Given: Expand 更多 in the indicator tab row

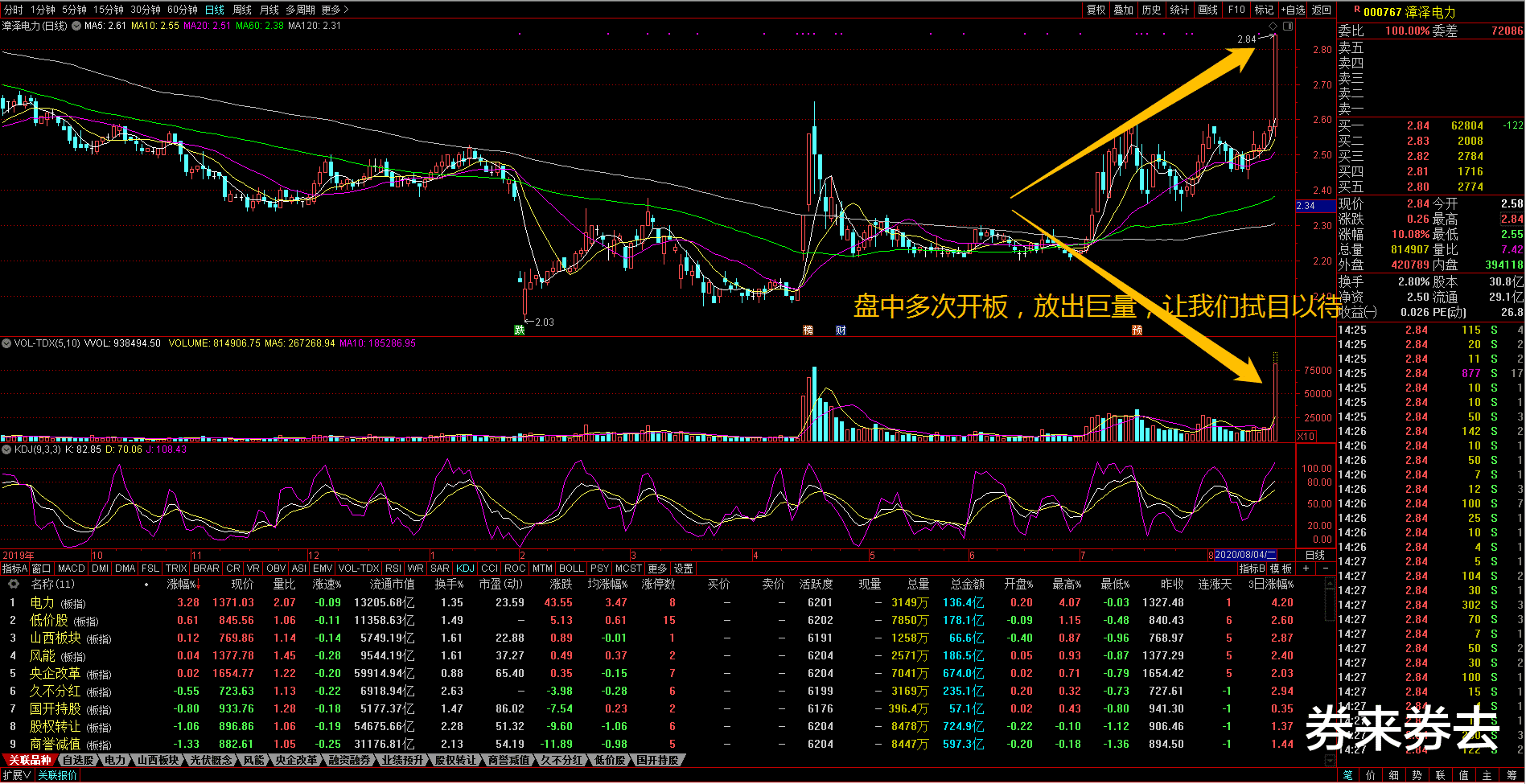Looking at the screenshot, I should pyautogui.click(x=657, y=569).
